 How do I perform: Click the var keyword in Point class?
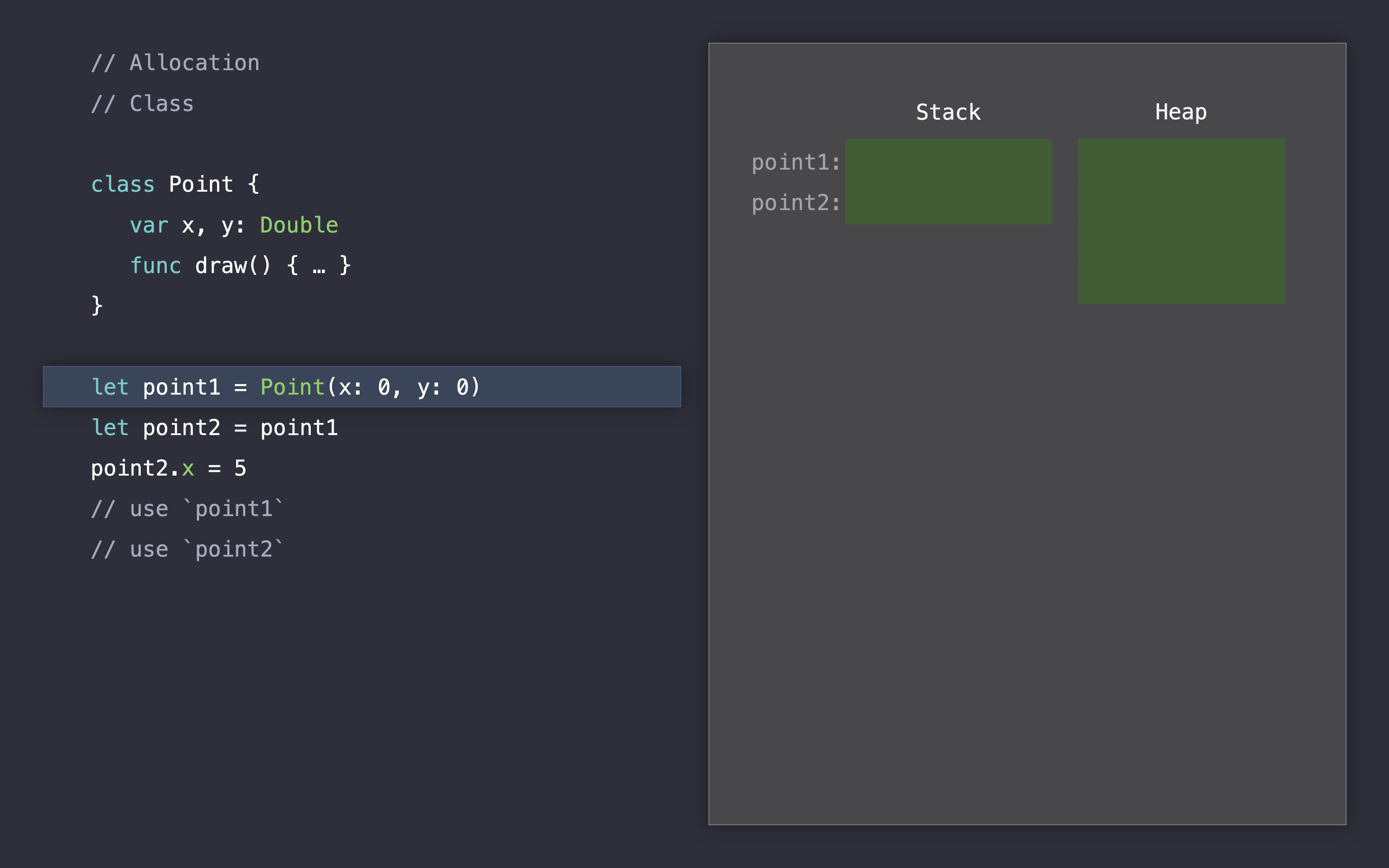[149, 225]
